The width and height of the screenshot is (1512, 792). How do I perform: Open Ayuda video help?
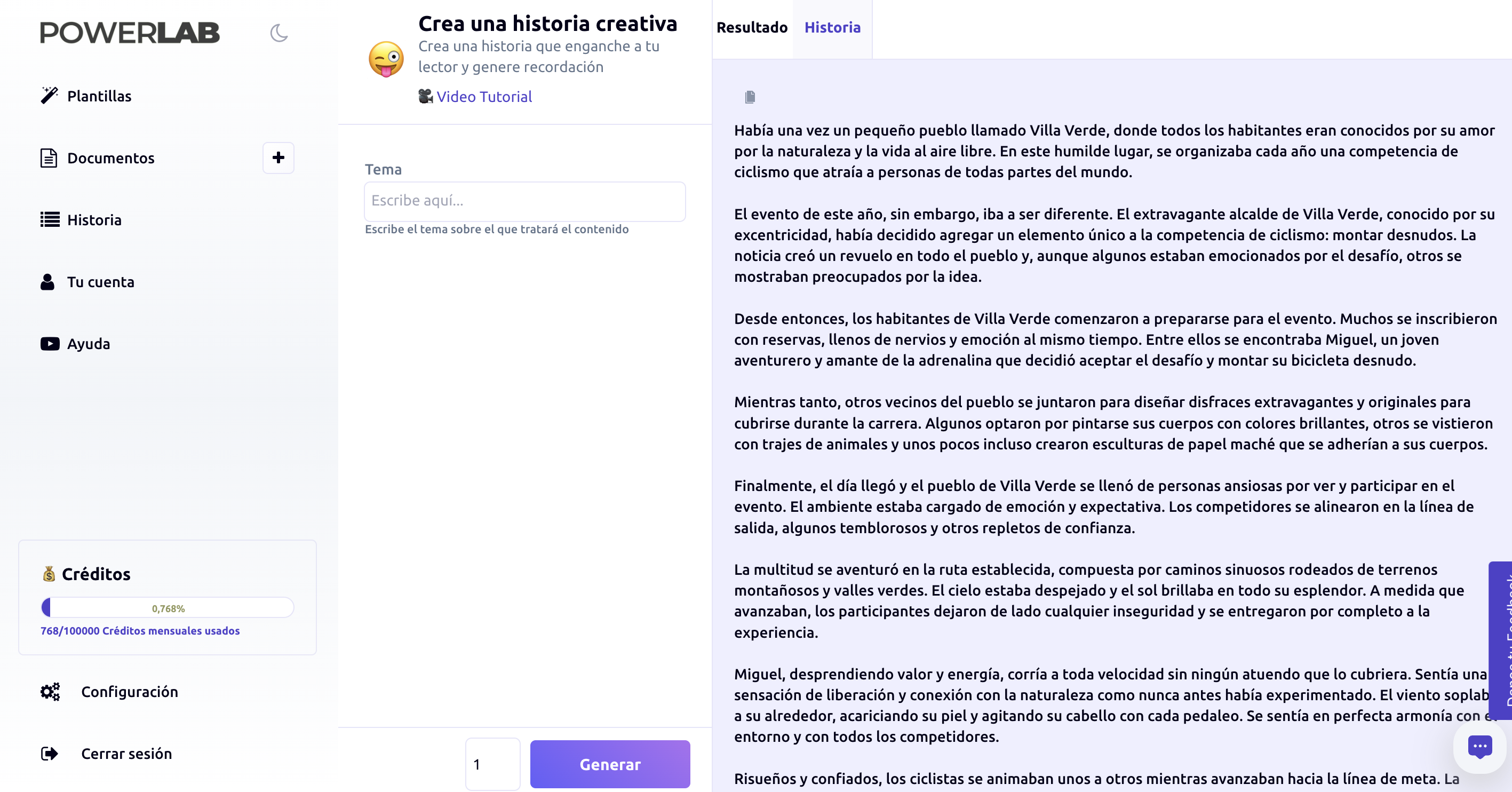point(88,344)
